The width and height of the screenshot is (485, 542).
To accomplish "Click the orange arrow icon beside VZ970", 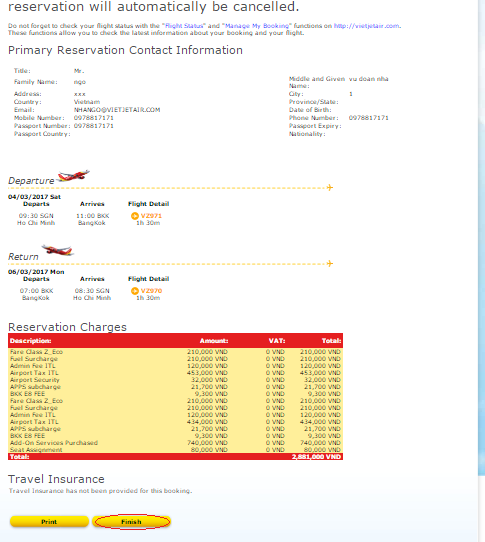I will pos(135,291).
